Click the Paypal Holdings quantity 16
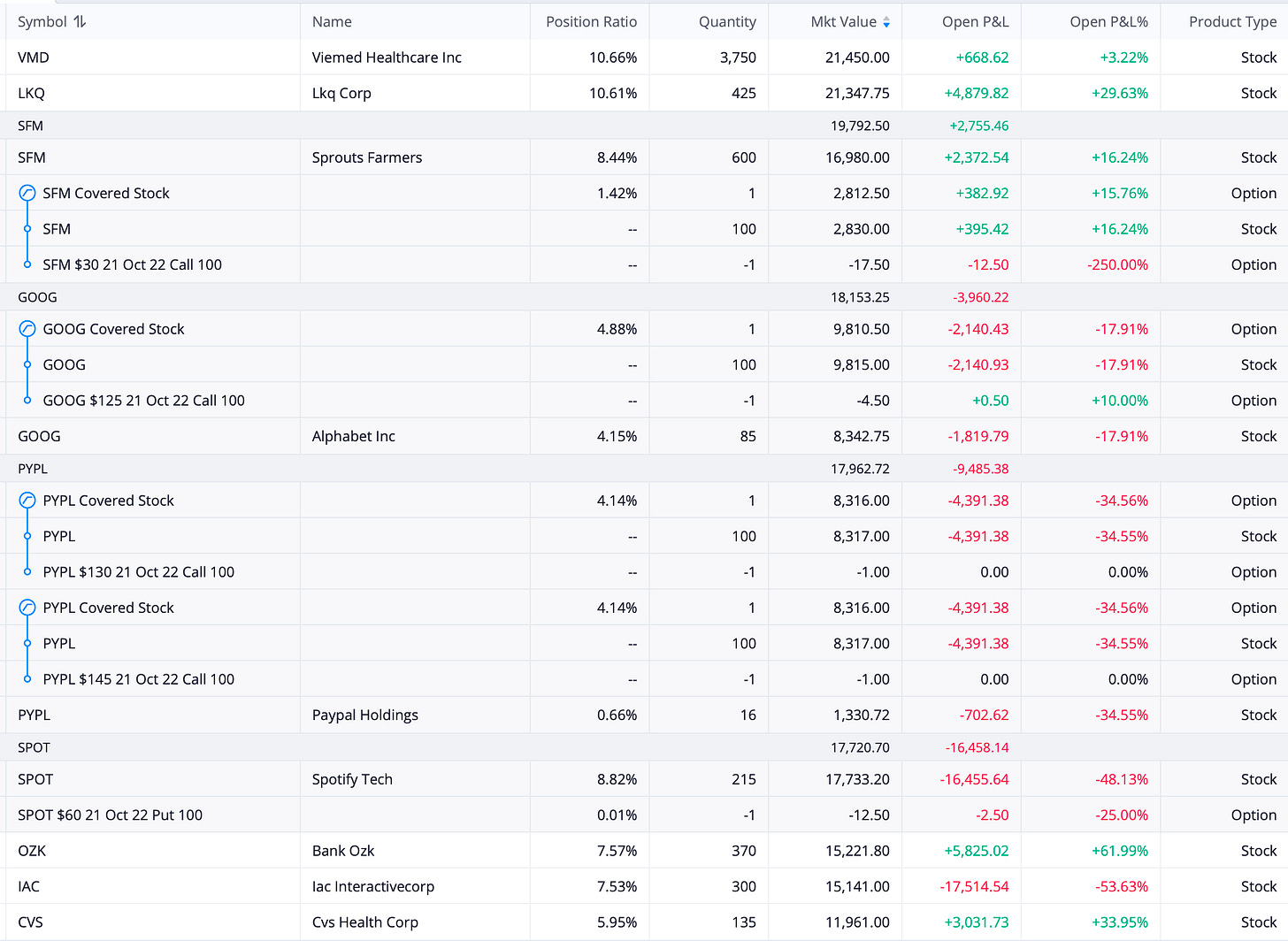 pos(748,715)
